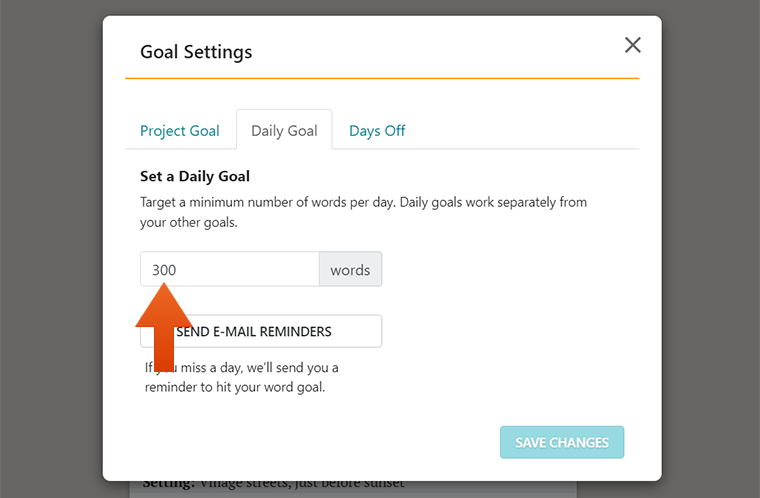
Task: Click the orange arrow pointing at the field
Action: pos(164,327)
